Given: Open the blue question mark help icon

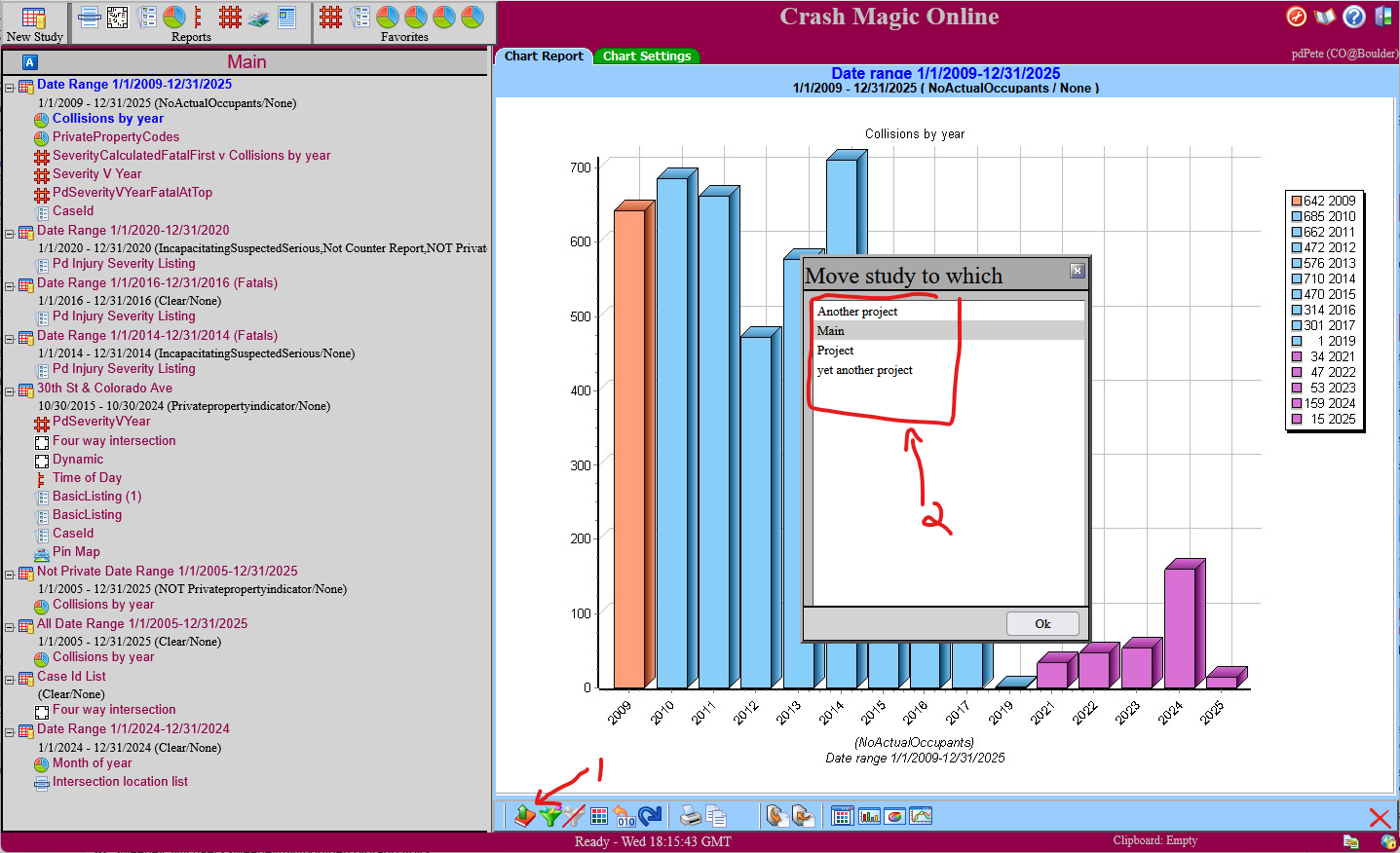Looking at the screenshot, I should point(1353,17).
